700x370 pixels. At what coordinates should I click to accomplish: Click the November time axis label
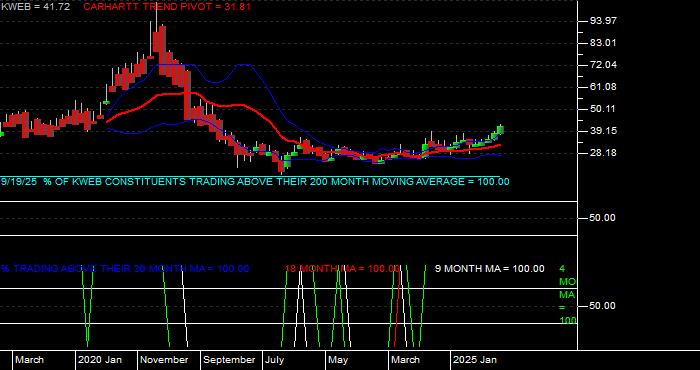(165, 360)
